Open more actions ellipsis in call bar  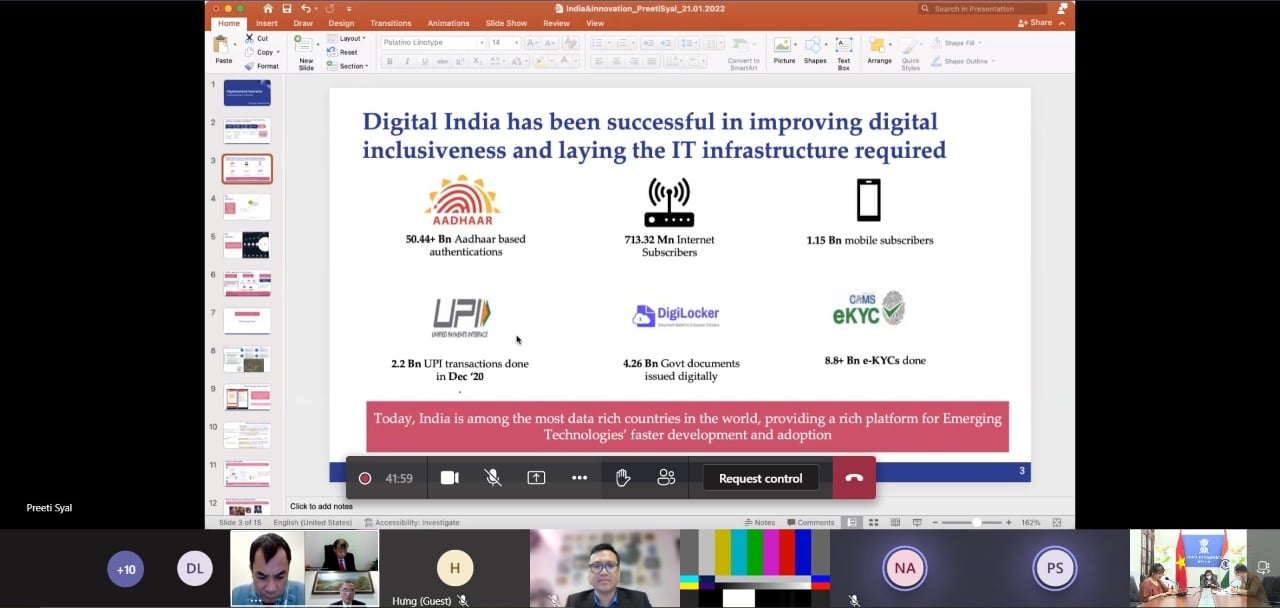click(579, 478)
